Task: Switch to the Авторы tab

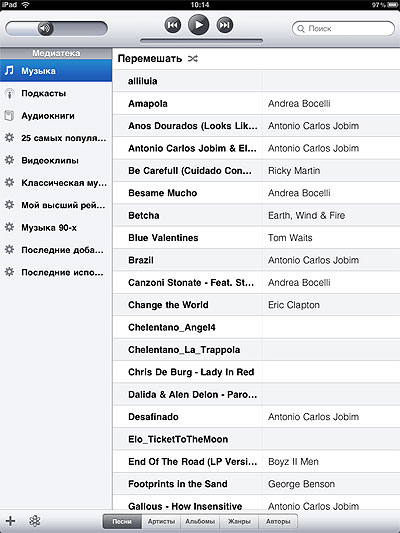Action: [x=278, y=521]
